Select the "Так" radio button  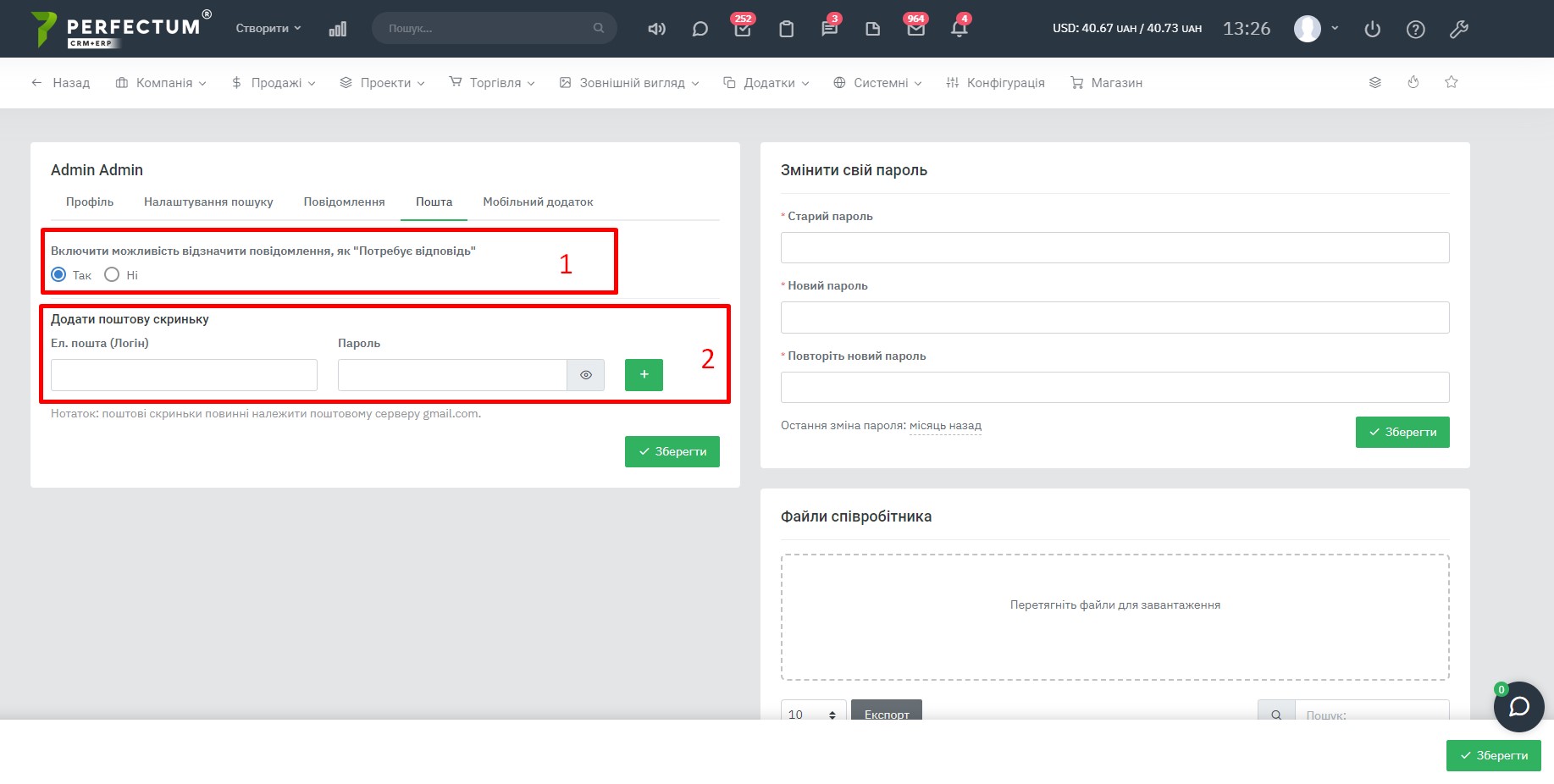(58, 274)
